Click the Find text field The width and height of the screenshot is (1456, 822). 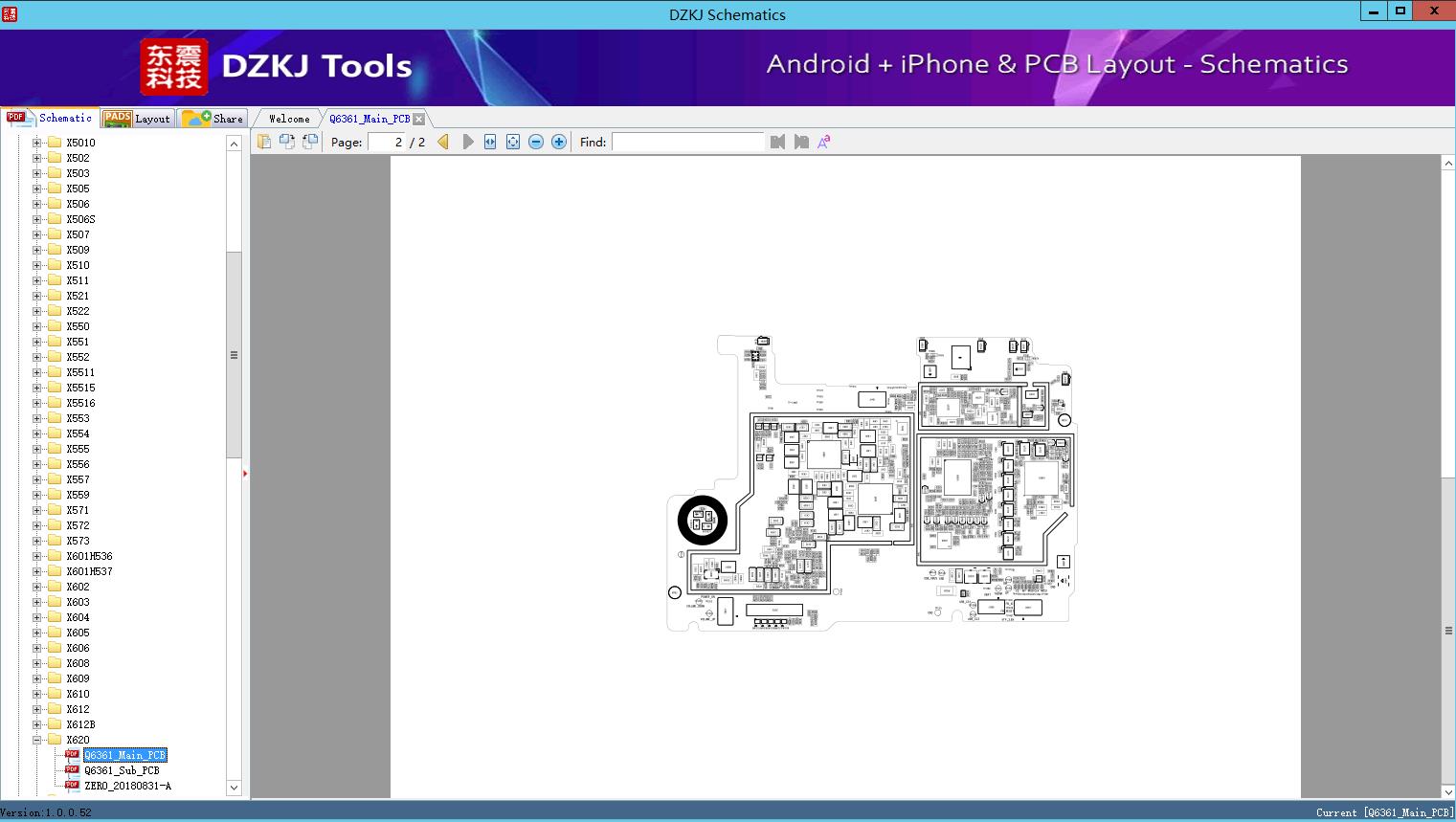[x=687, y=142]
